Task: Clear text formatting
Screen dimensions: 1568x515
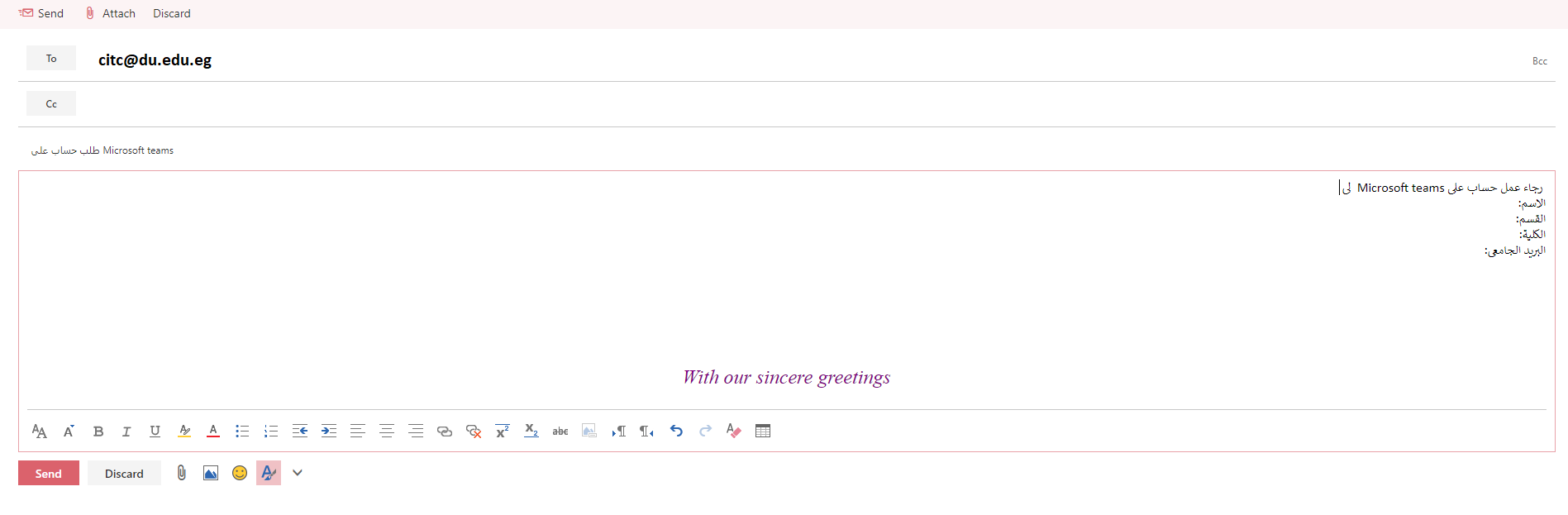Action: (734, 431)
